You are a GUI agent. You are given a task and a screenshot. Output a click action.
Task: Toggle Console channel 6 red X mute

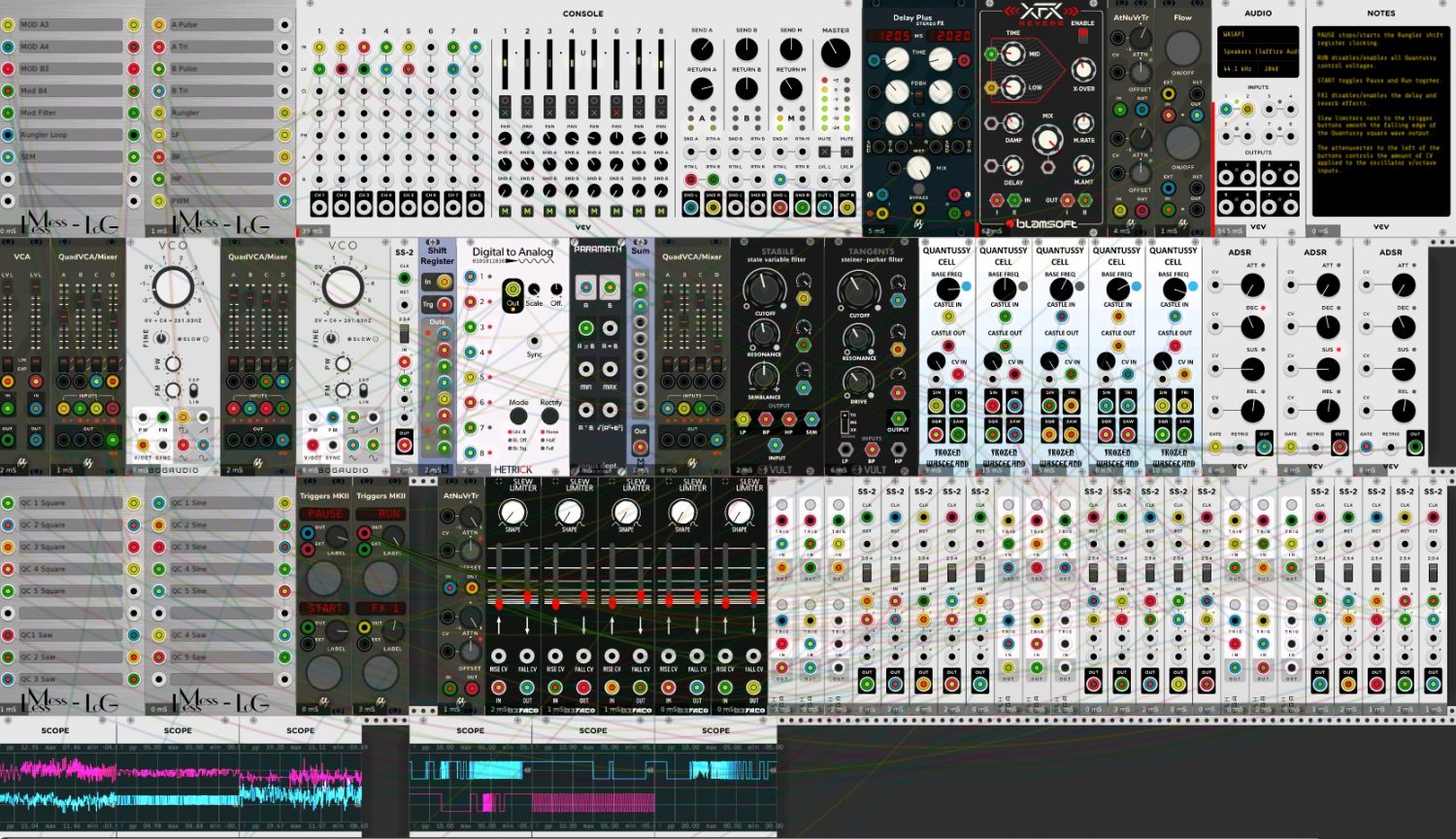click(616, 113)
